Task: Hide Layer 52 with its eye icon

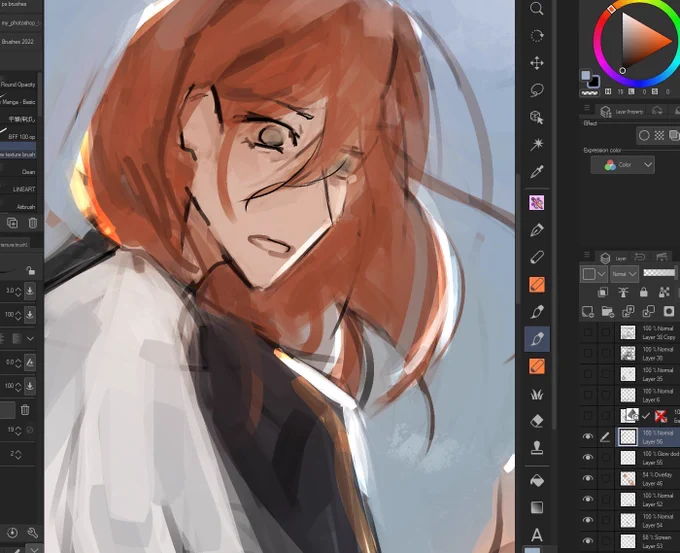Action: pos(588,499)
